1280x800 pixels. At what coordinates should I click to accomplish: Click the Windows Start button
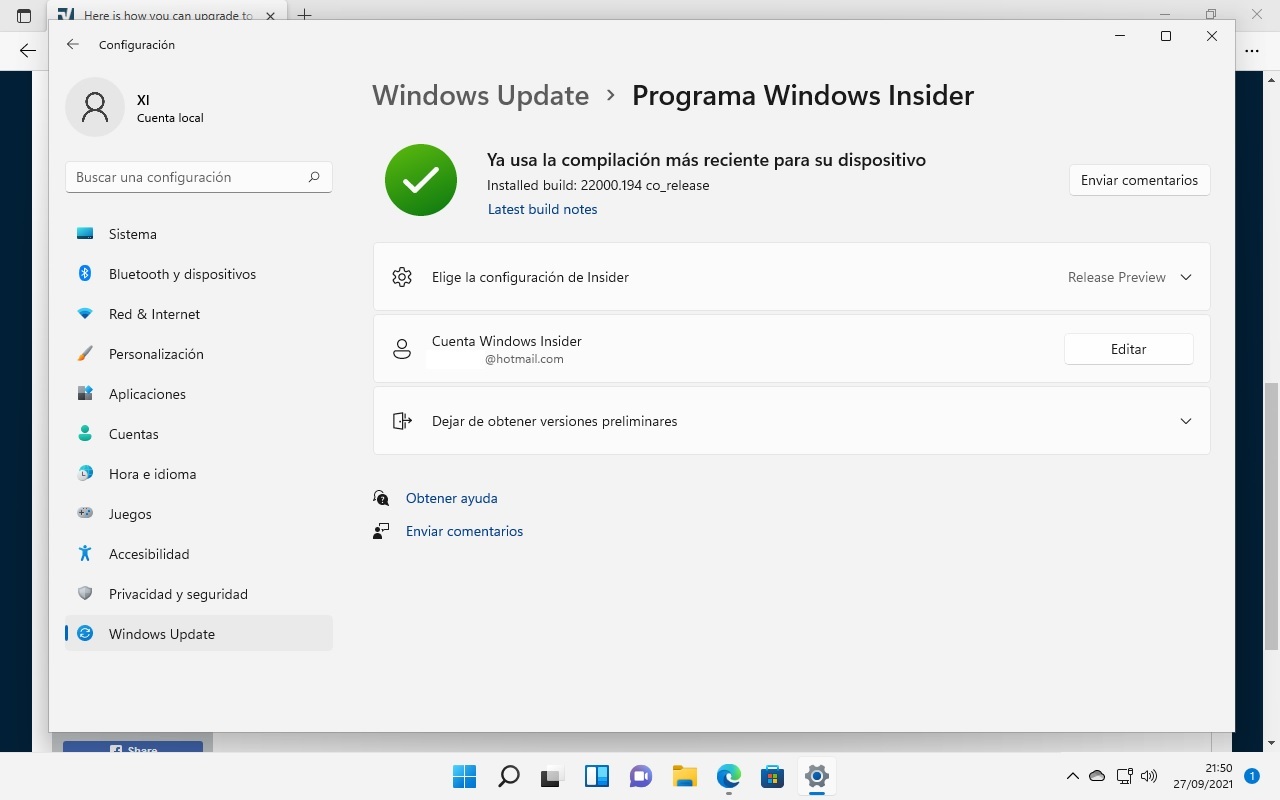pos(464,776)
